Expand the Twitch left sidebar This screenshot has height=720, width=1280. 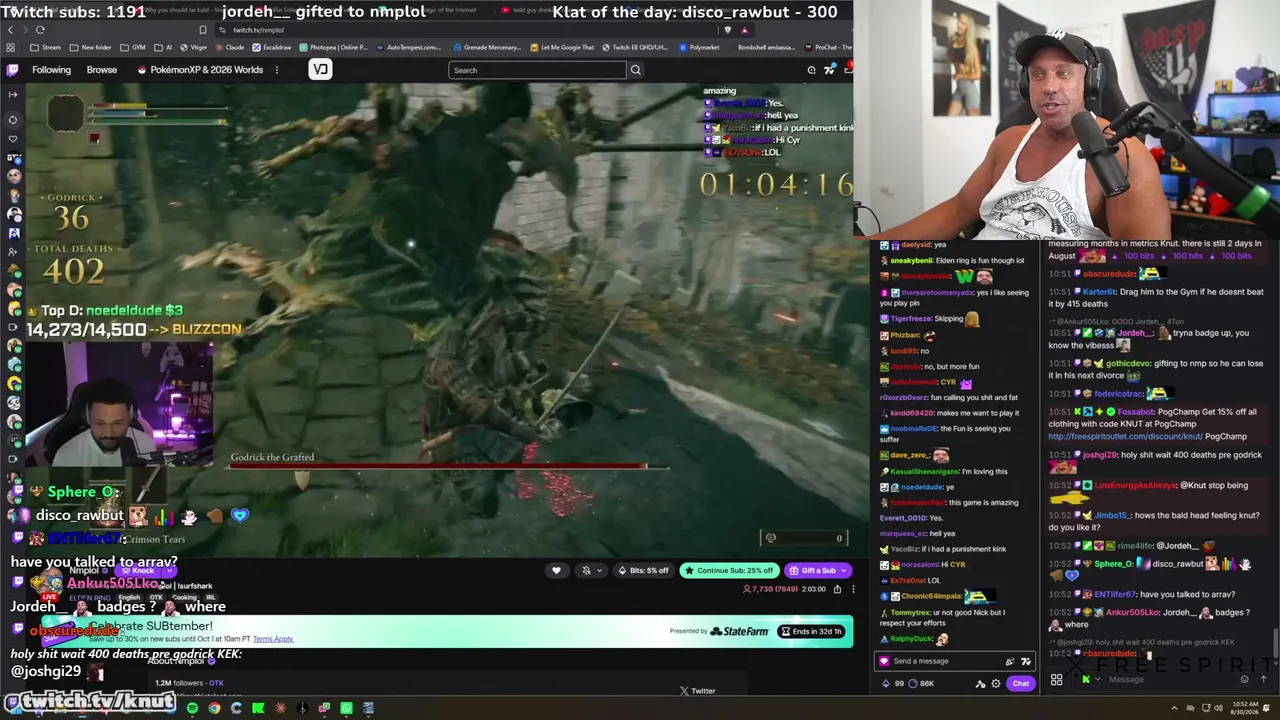point(12,94)
